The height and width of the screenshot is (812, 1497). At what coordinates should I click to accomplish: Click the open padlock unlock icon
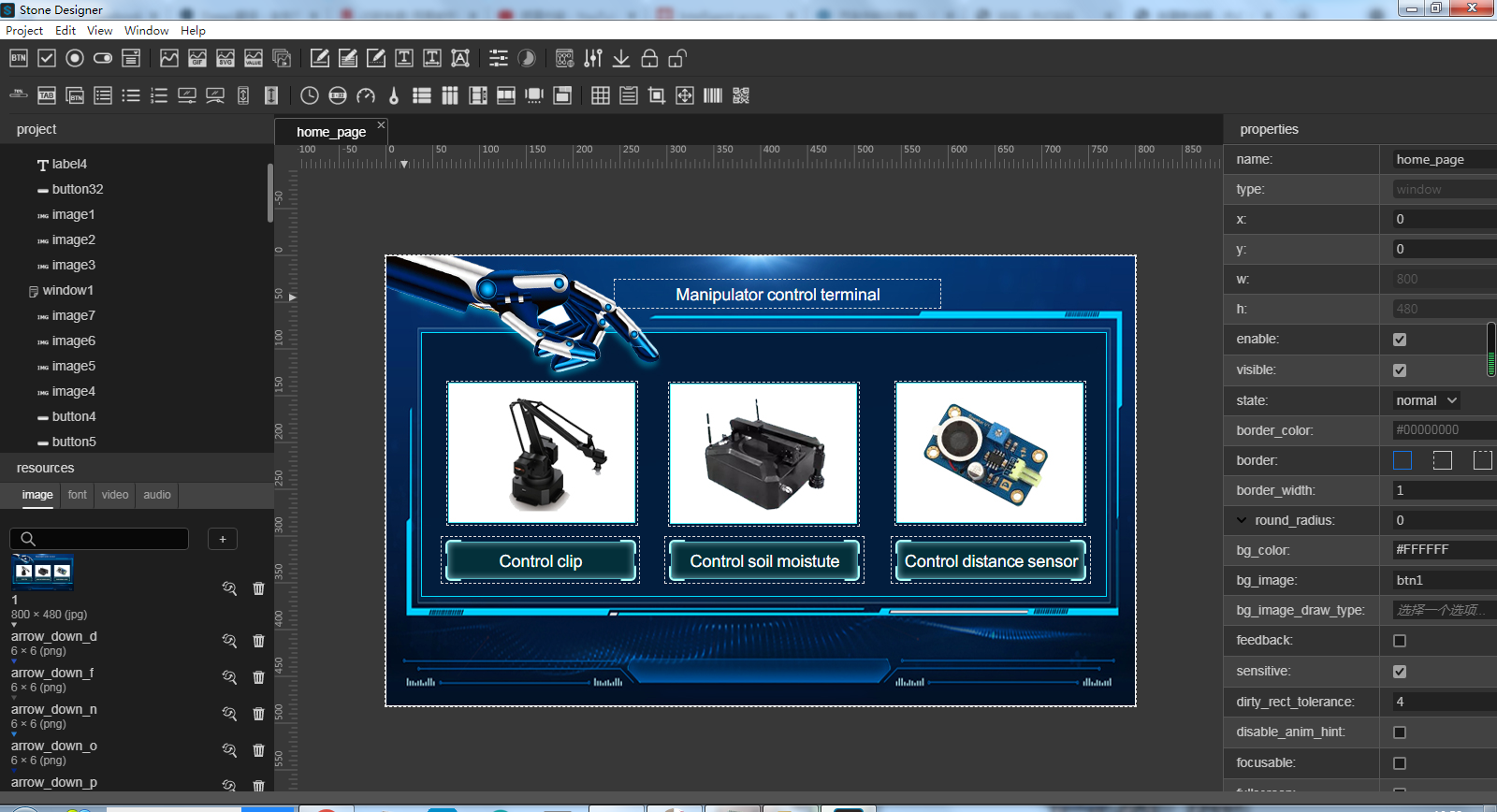pos(677,58)
